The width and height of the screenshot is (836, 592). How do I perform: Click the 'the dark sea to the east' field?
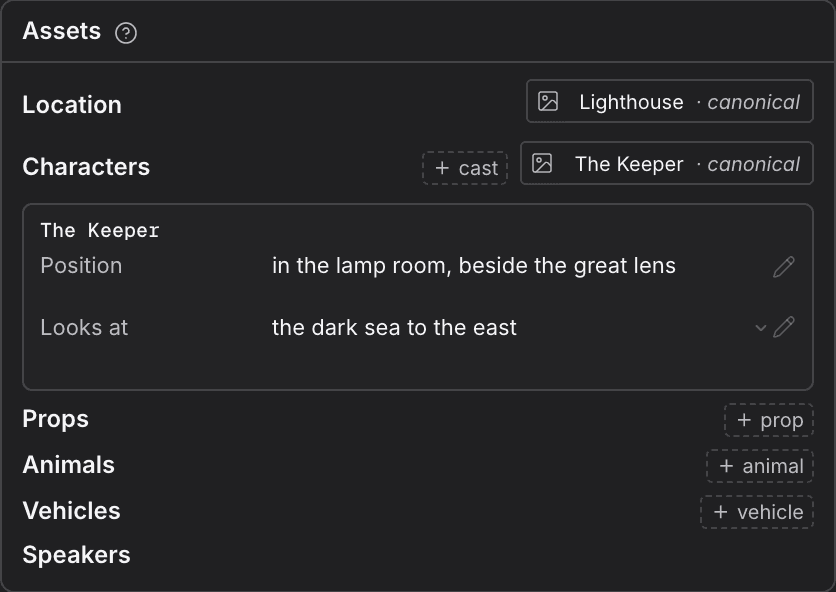394,327
